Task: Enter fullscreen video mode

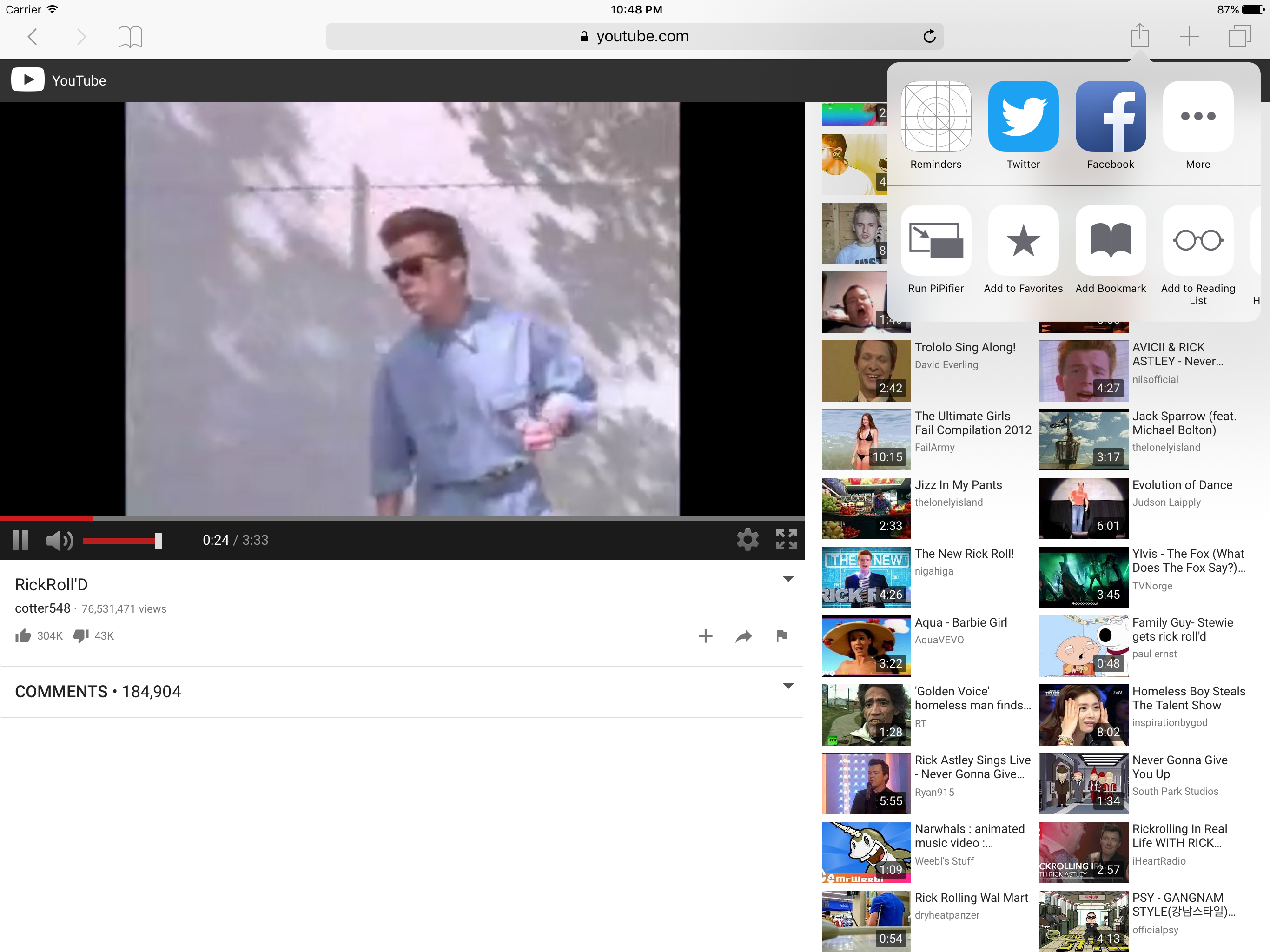Action: 786,539
